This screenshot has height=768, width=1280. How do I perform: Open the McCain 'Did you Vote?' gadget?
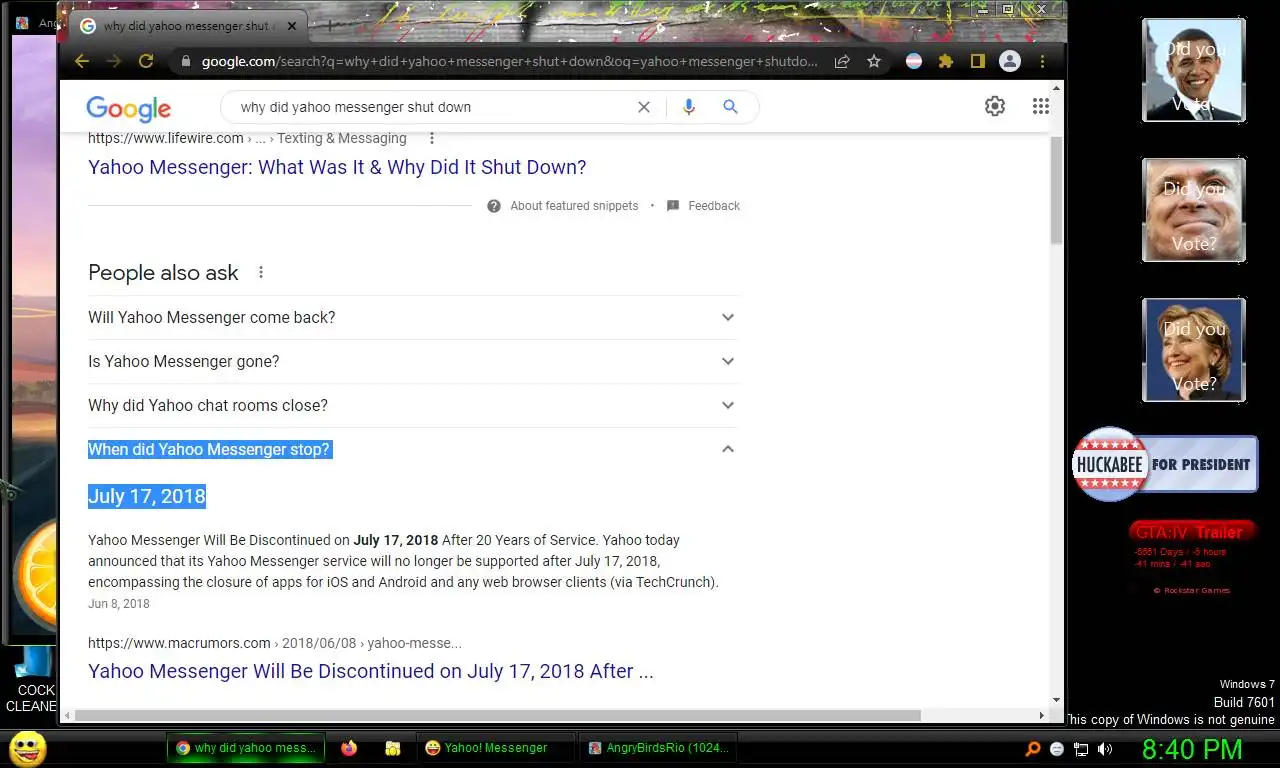click(x=1194, y=210)
